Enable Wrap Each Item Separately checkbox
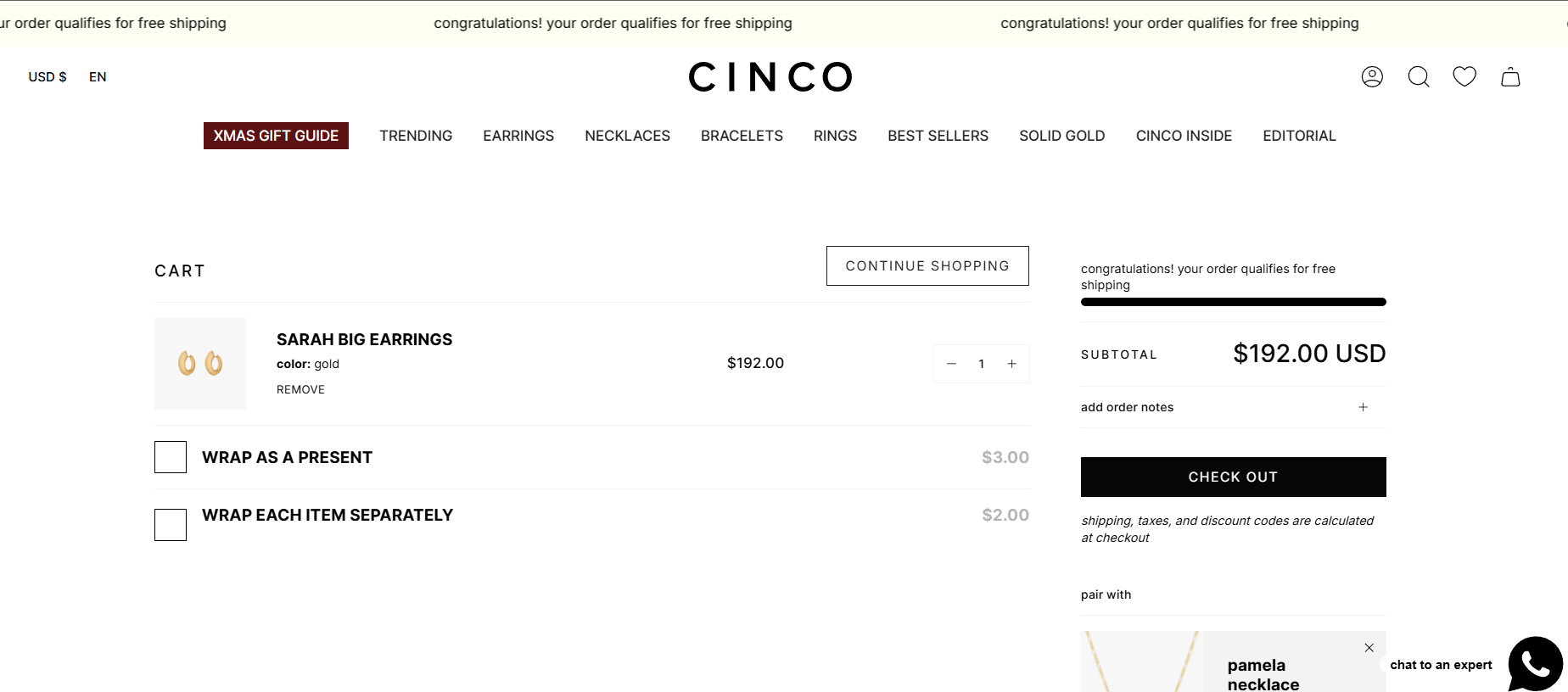 click(171, 525)
